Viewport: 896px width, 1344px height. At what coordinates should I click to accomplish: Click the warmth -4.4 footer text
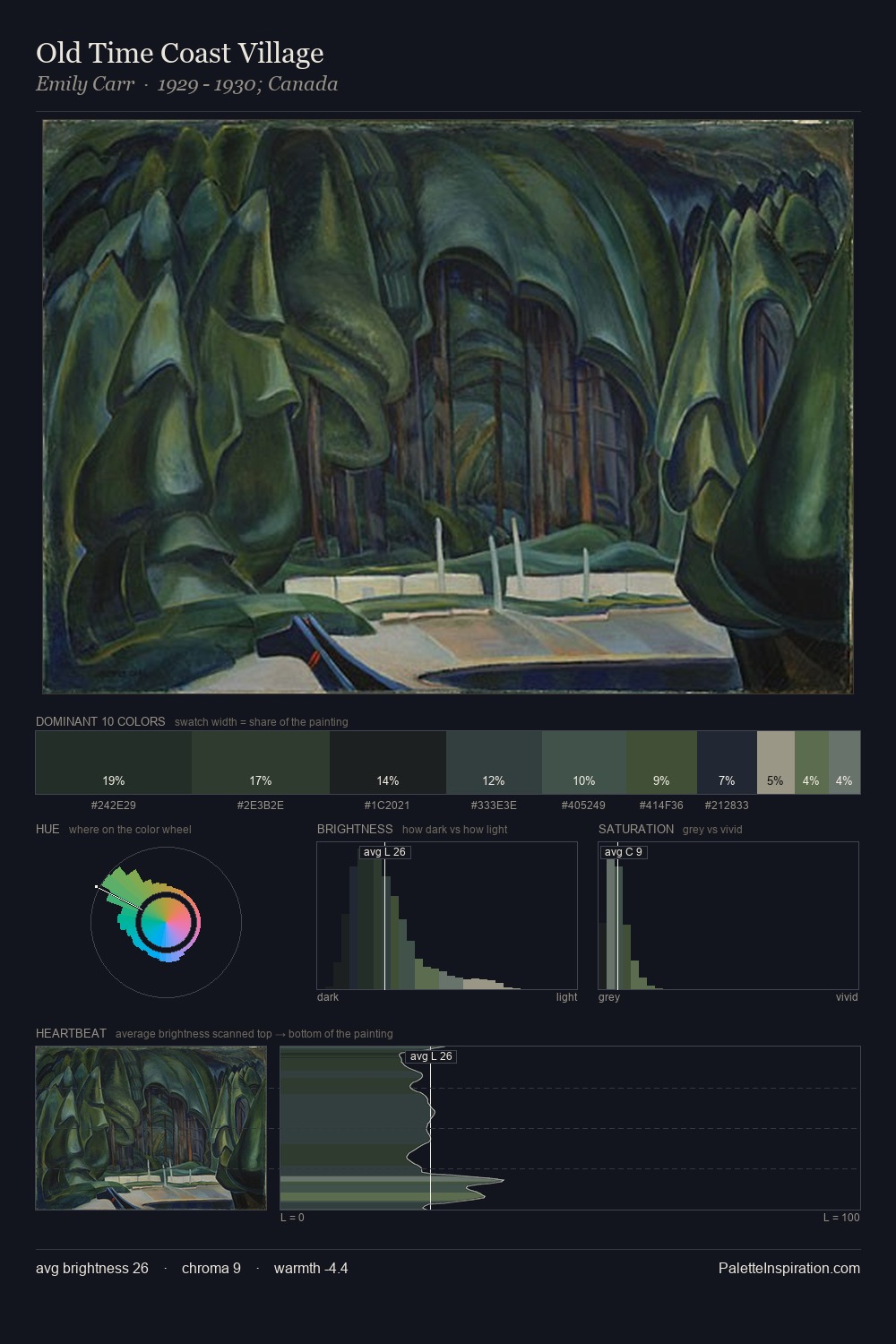coord(311,1268)
